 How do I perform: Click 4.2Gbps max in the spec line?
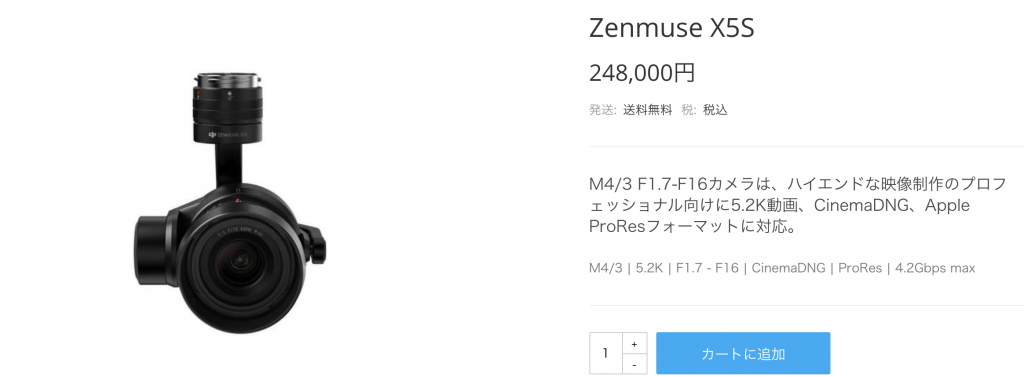(935, 269)
